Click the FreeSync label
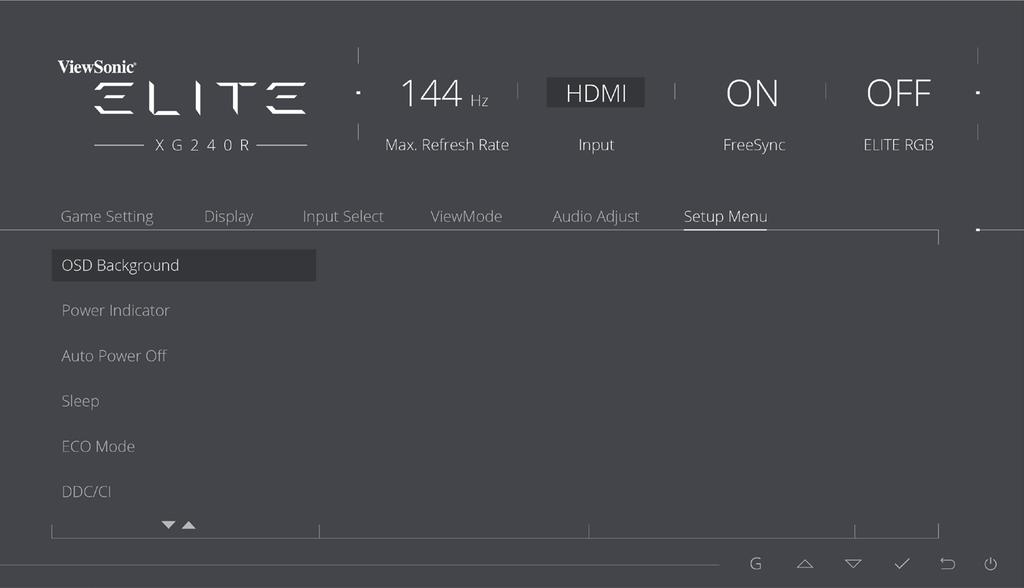1024x588 pixels. click(754, 146)
